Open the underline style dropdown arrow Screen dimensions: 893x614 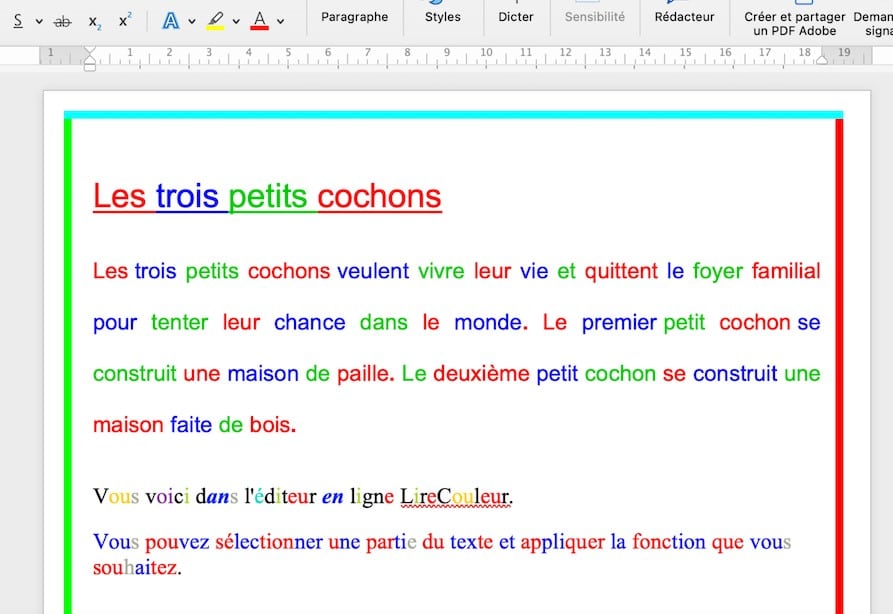[x=39, y=21]
